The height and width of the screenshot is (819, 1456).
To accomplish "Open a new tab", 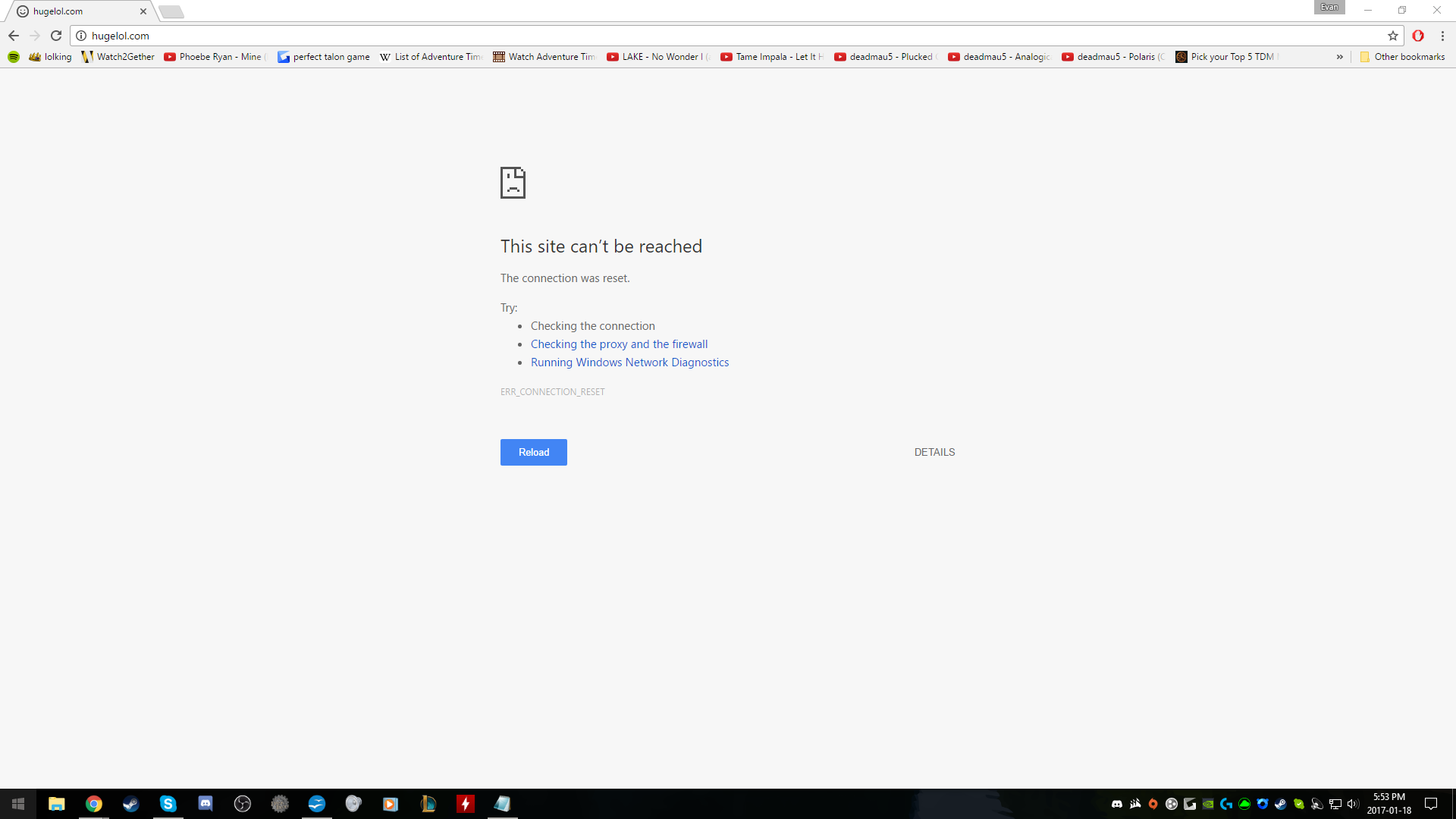I will click(171, 11).
